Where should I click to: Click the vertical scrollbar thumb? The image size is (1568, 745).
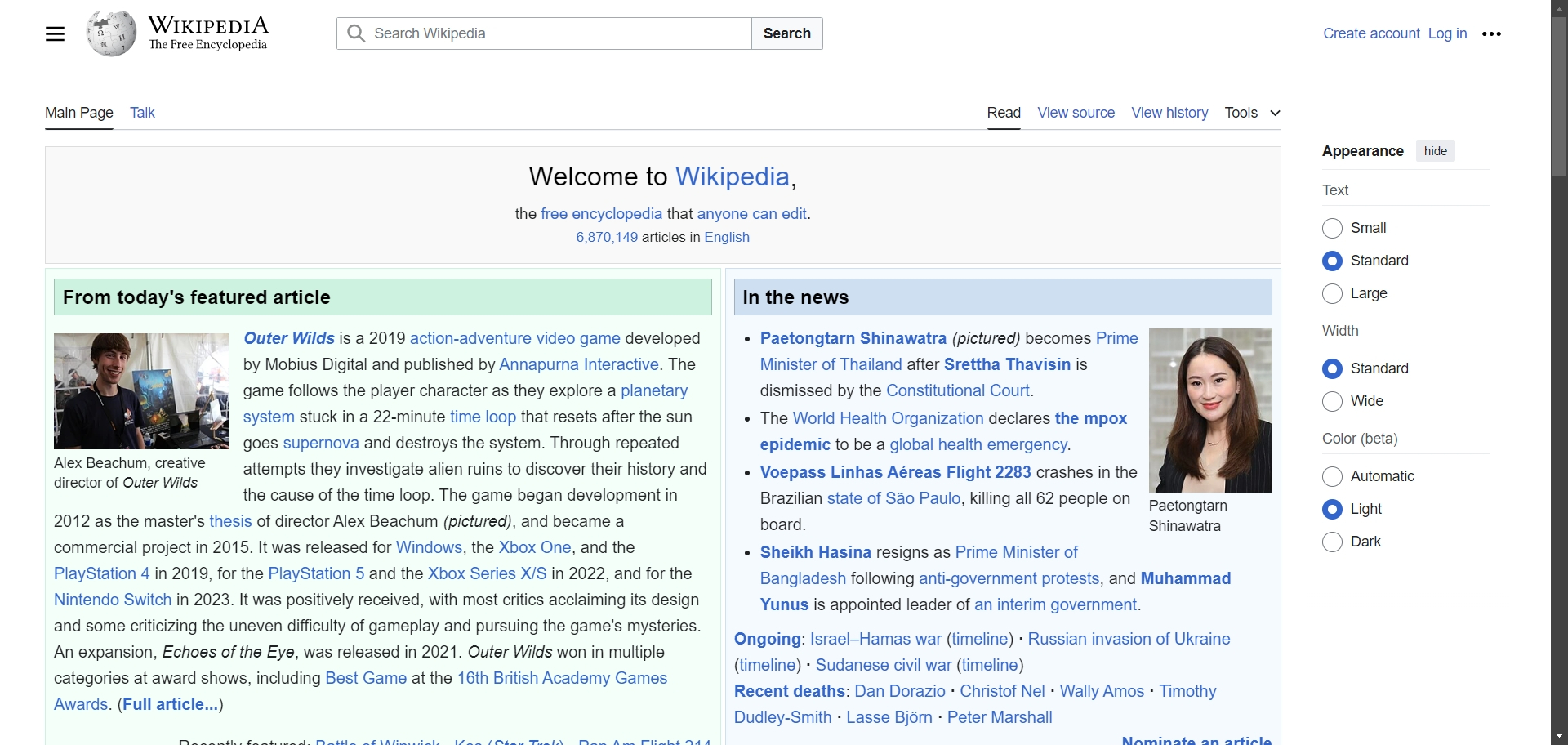pyautogui.click(x=1559, y=96)
